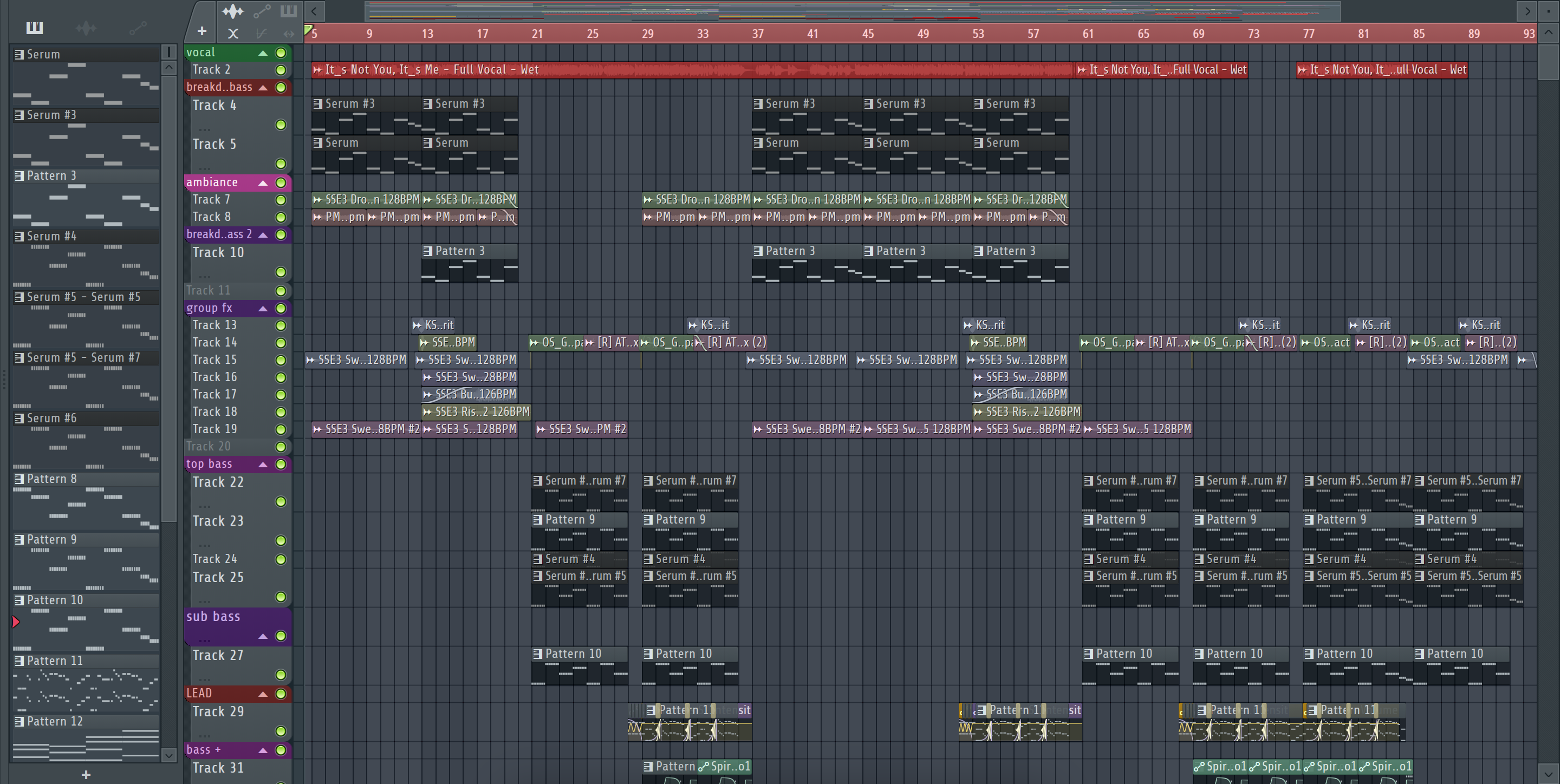This screenshot has height=784, width=1560.
Task: Click bar 41 on the timeline ruler
Action: click(x=812, y=34)
